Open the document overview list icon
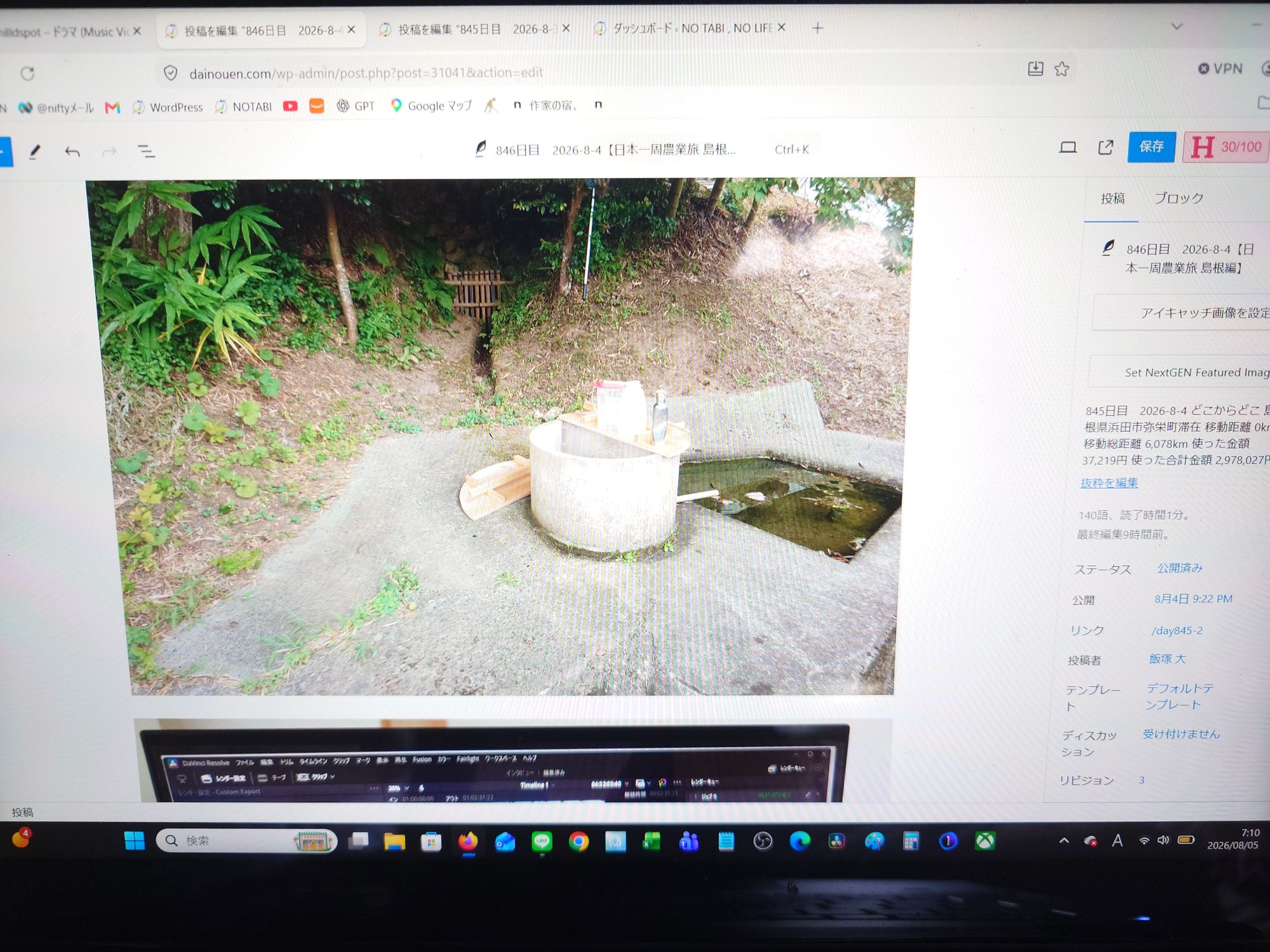Screen dimensions: 1270x952 147,151
